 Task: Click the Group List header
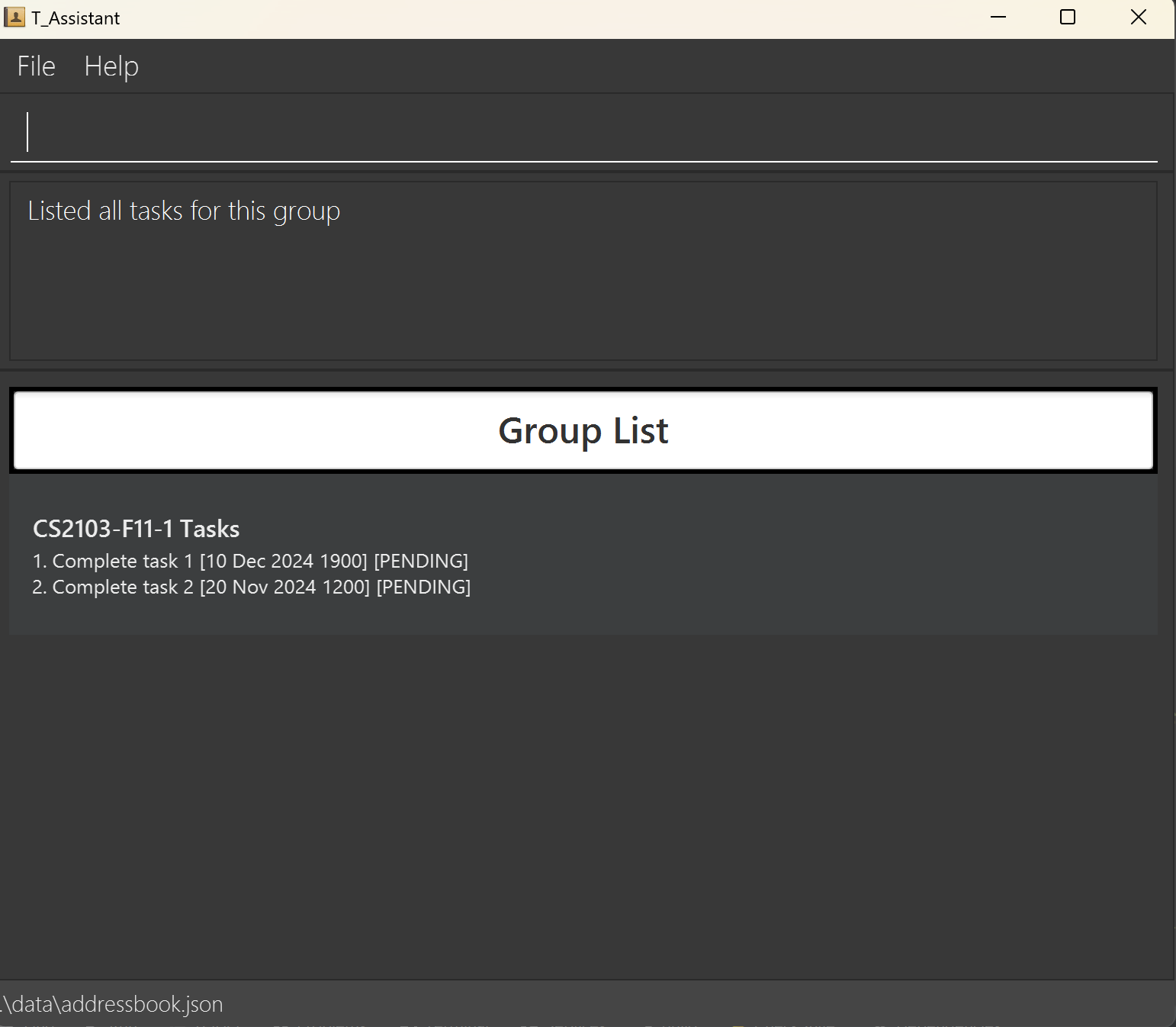pyautogui.click(x=583, y=431)
